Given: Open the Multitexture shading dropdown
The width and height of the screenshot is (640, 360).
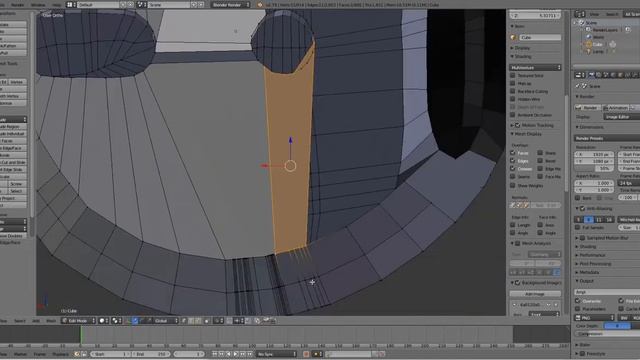Looking at the screenshot, I should point(535,67).
